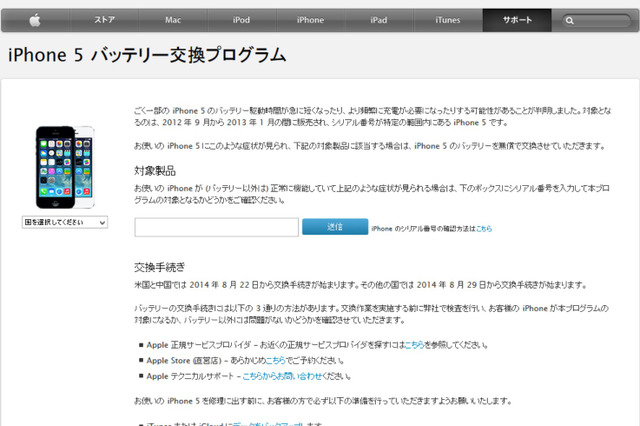Open the Mac nav item

click(173, 20)
